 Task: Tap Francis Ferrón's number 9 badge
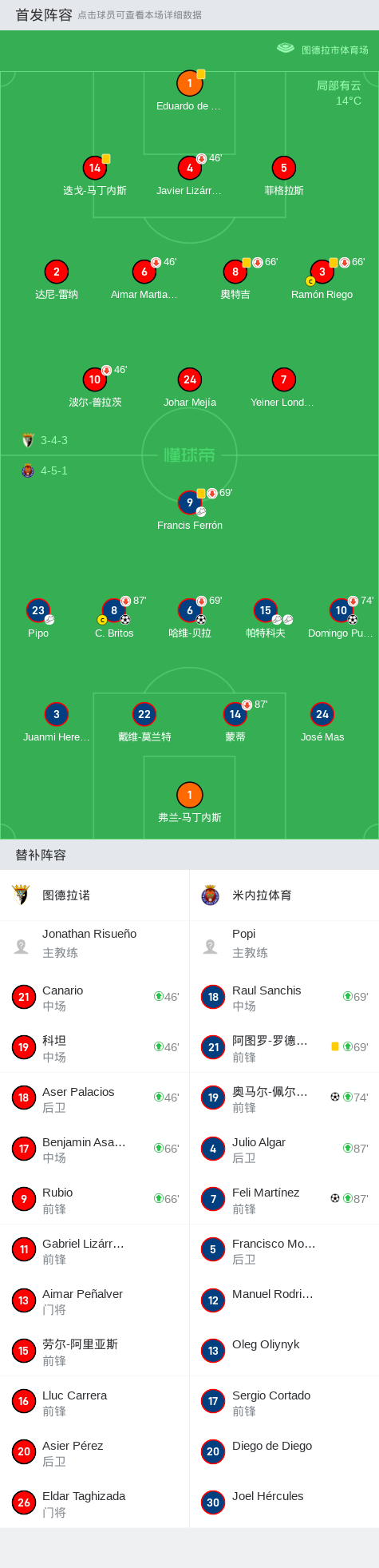(189, 502)
